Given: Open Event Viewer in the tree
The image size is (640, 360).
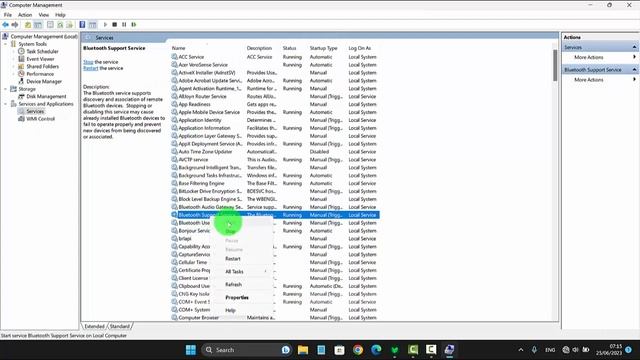Looking at the screenshot, I should click(40, 59).
